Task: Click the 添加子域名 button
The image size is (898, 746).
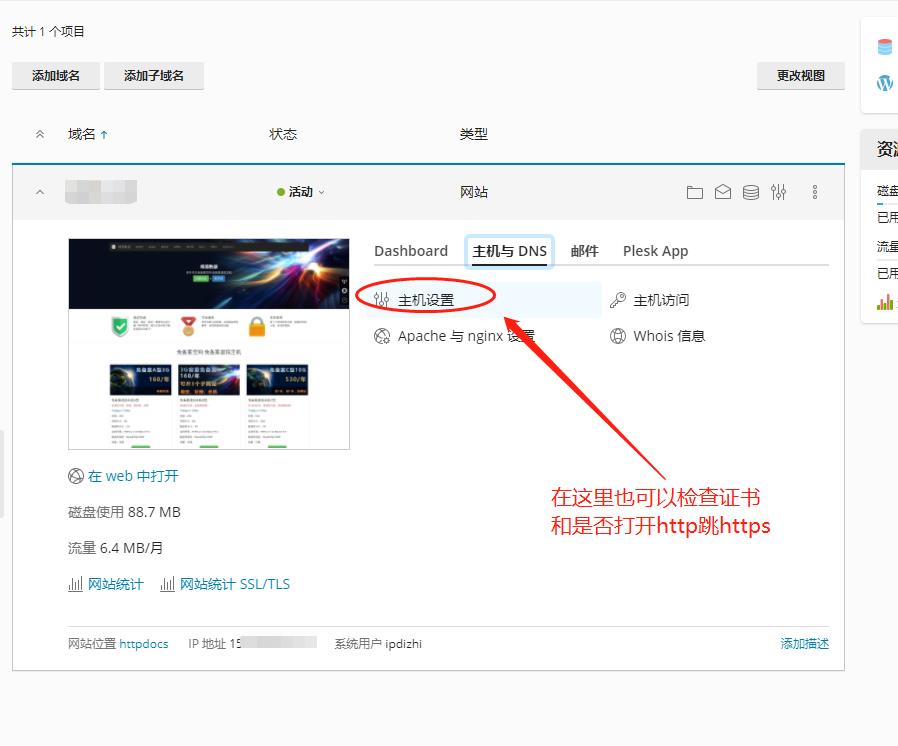Action: (x=153, y=76)
